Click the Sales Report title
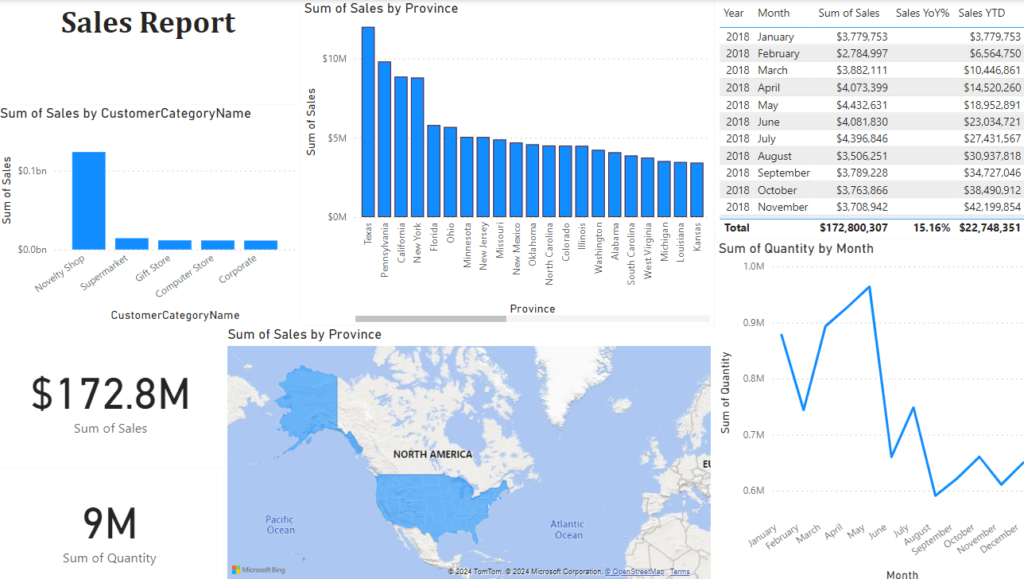The height and width of the screenshot is (579, 1024). [148, 23]
